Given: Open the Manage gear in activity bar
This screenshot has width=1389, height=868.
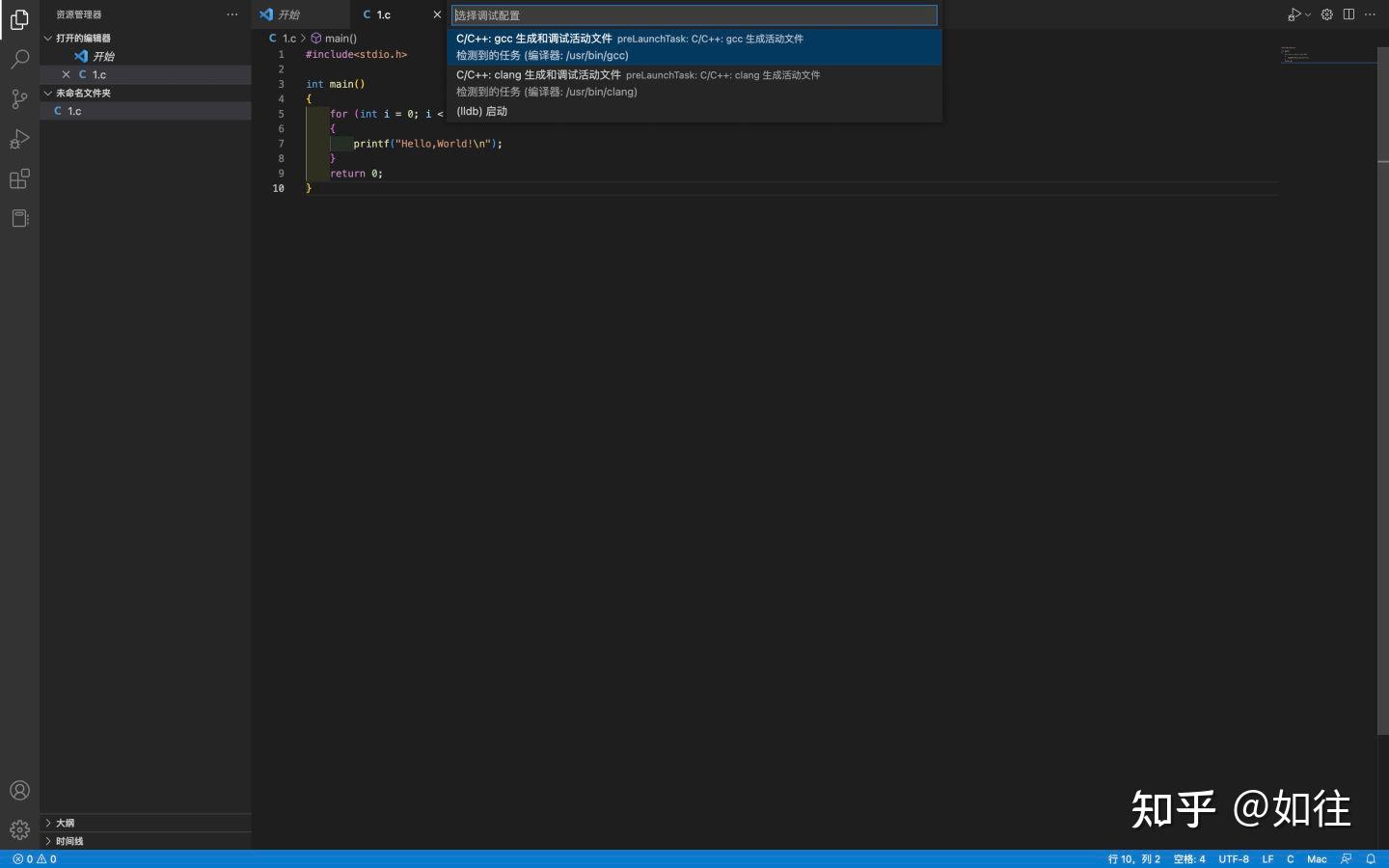Looking at the screenshot, I should [x=19, y=830].
